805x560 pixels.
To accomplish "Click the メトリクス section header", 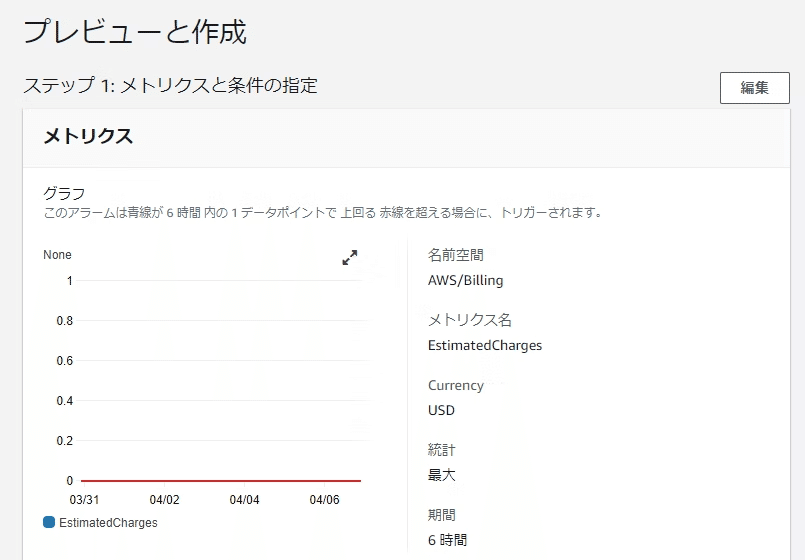I will pyautogui.click(x=88, y=137).
